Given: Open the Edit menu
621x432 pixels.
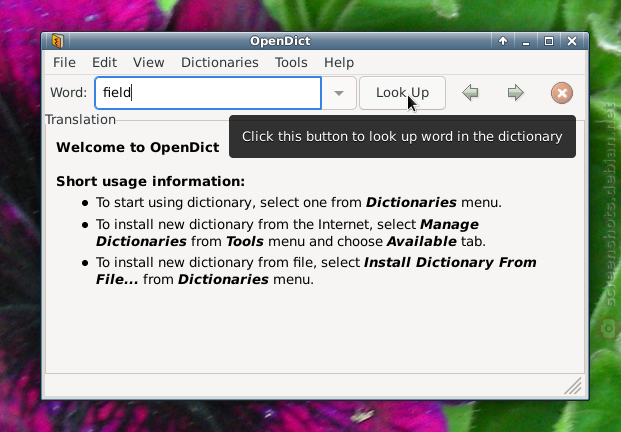Looking at the screenshot, I should point(104,63).
